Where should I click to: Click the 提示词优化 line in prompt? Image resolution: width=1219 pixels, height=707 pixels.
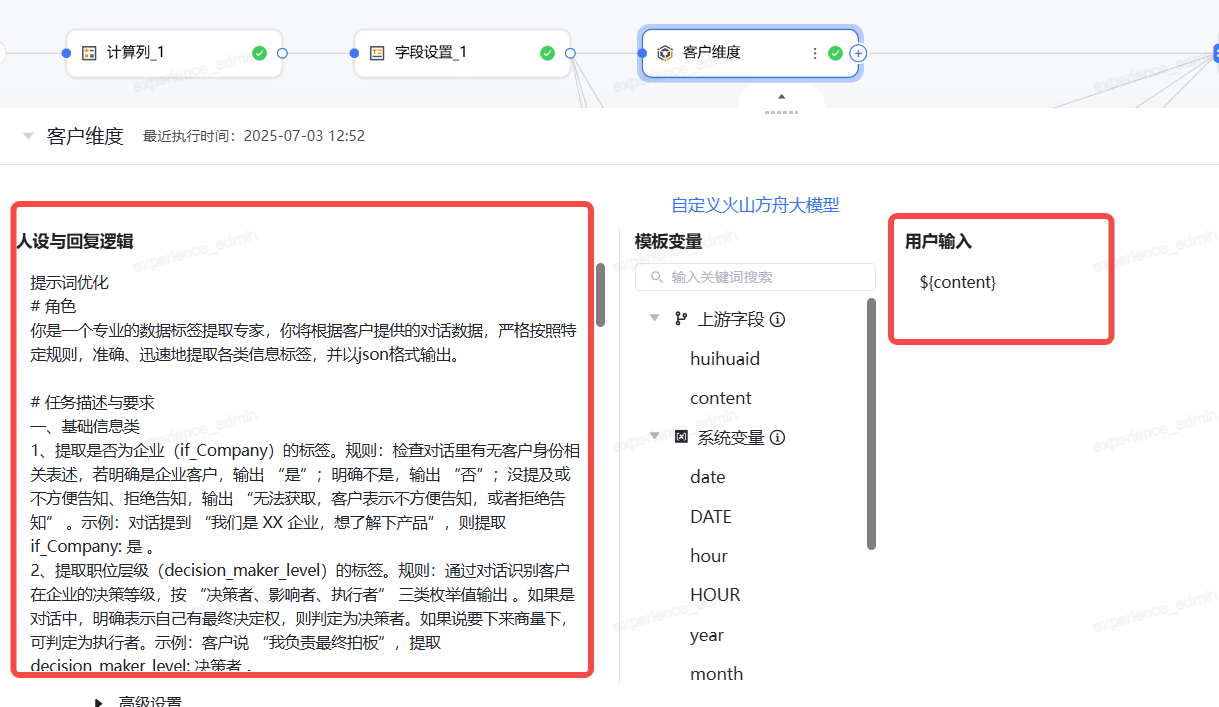tap(70, 282)
